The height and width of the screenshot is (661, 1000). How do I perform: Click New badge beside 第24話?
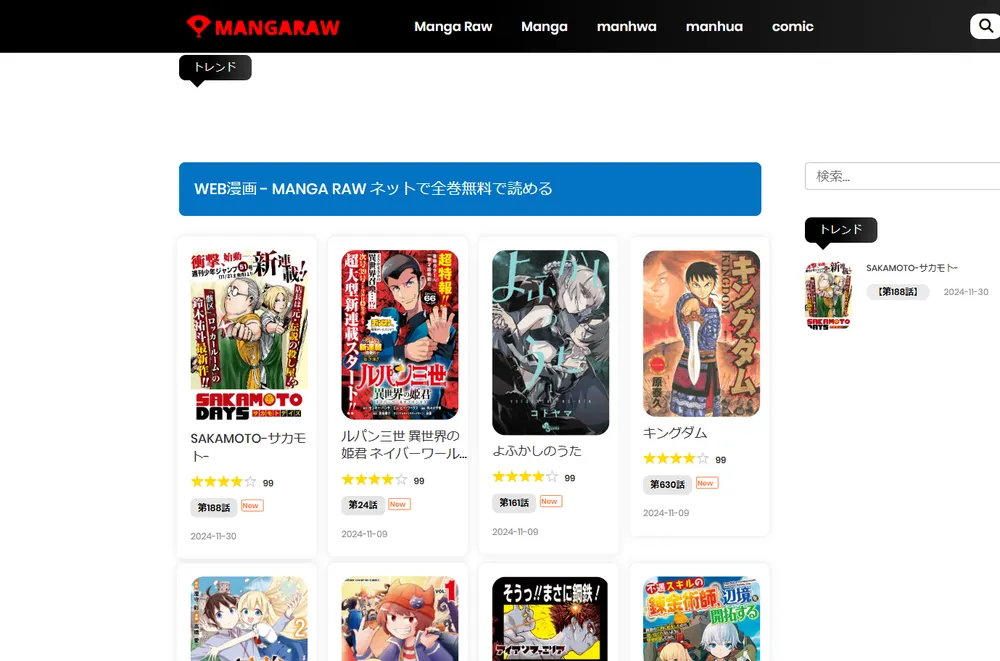tap(399, 504)
